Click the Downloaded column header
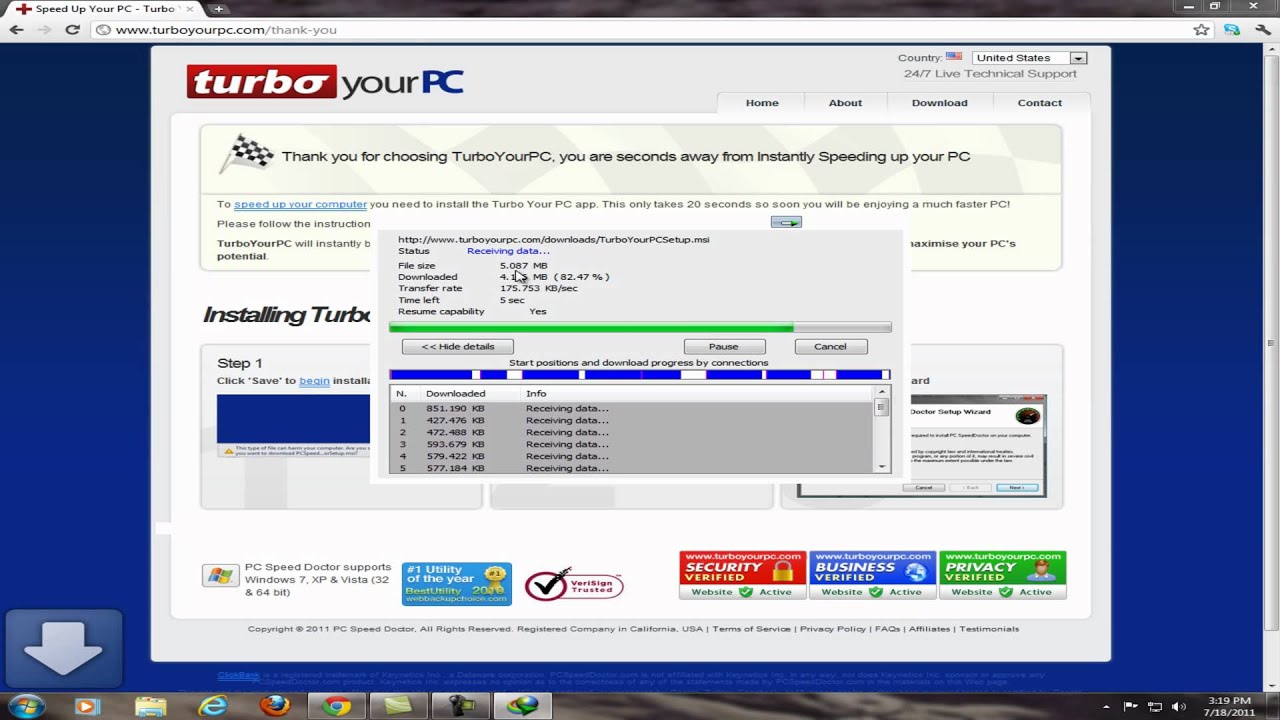 [x=456, y=394]
